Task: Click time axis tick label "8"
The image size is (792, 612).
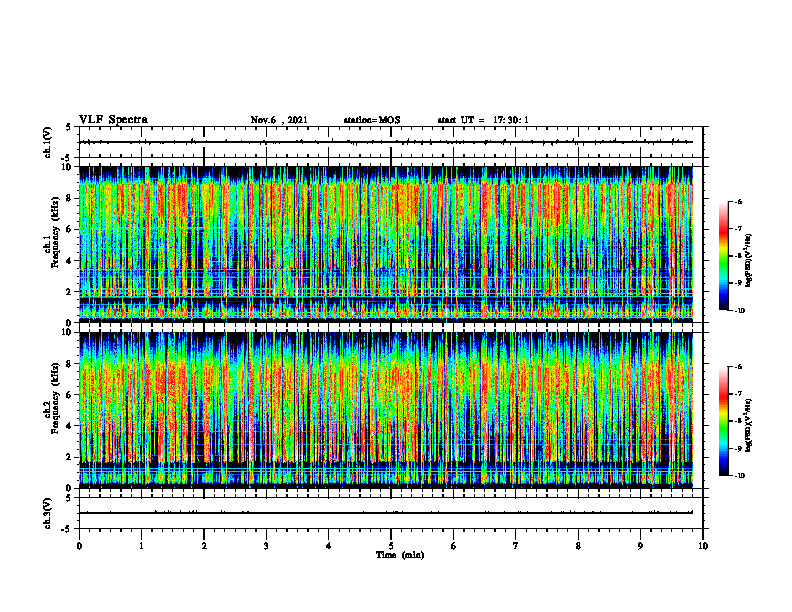Action: pos(578,546)
